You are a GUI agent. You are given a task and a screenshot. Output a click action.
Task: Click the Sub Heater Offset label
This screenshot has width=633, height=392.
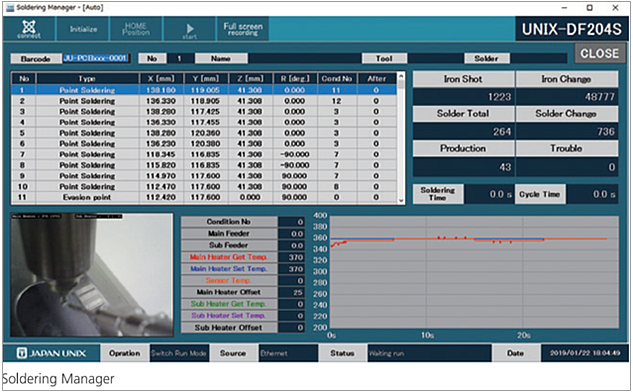pos(229,327)
